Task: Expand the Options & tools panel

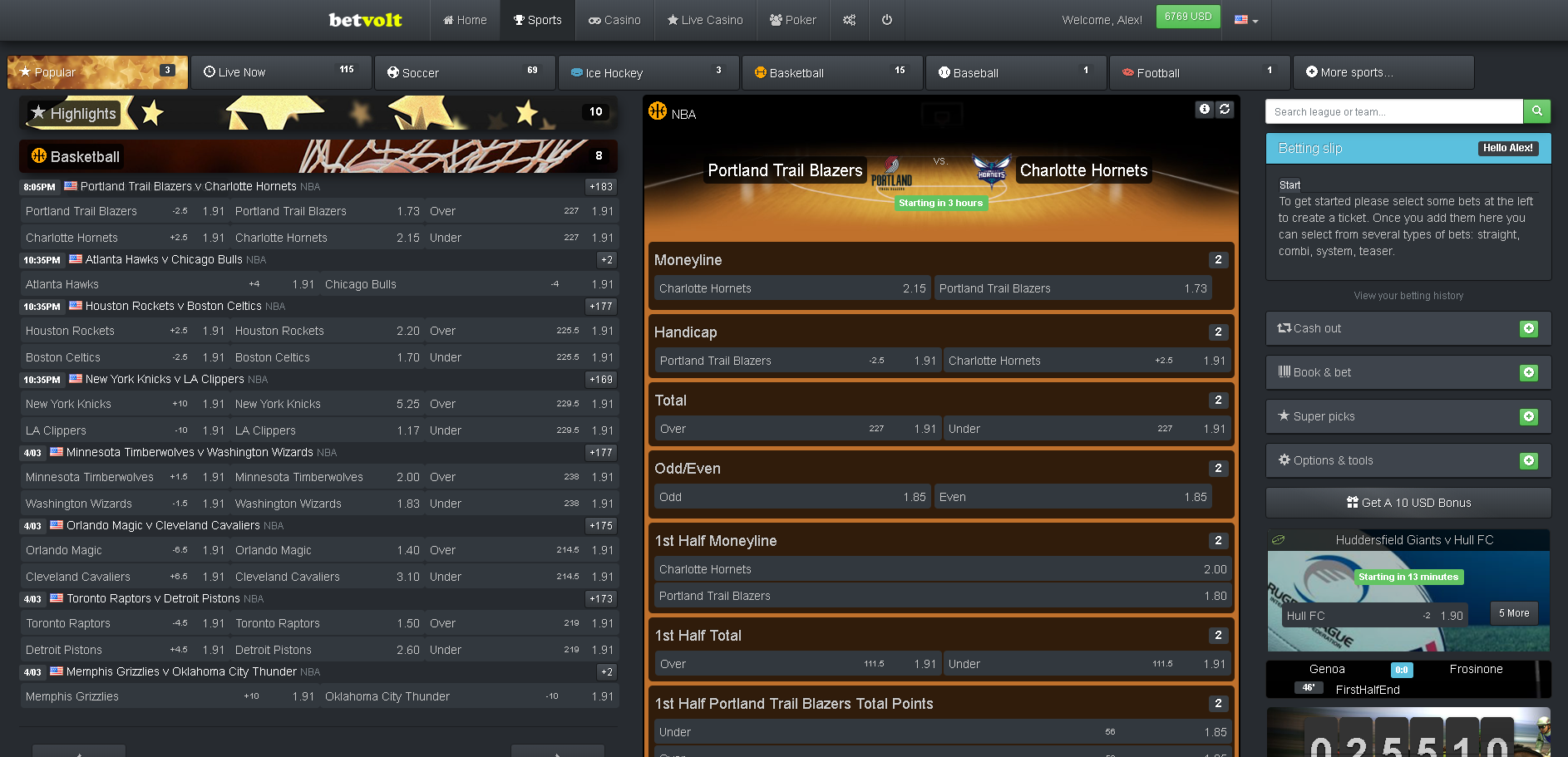Action: pos(1408,460)
